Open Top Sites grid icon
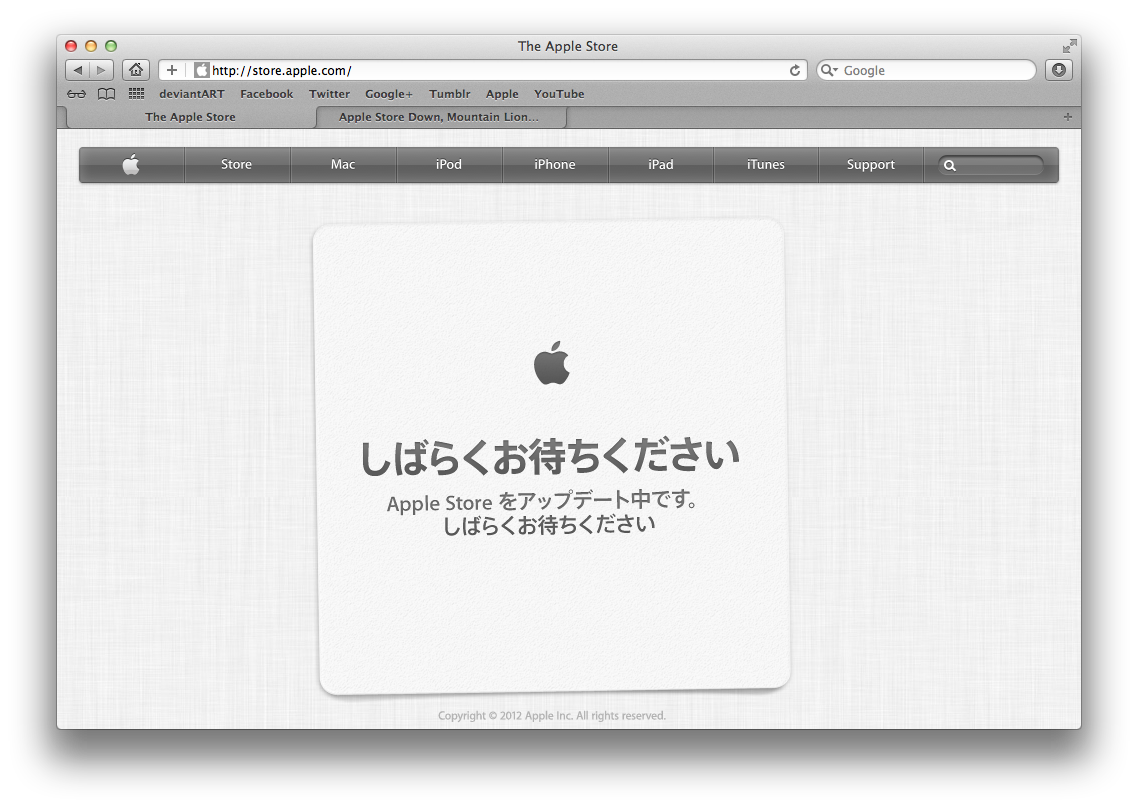The image size is (1138, 808). click(x=136, y=94)
